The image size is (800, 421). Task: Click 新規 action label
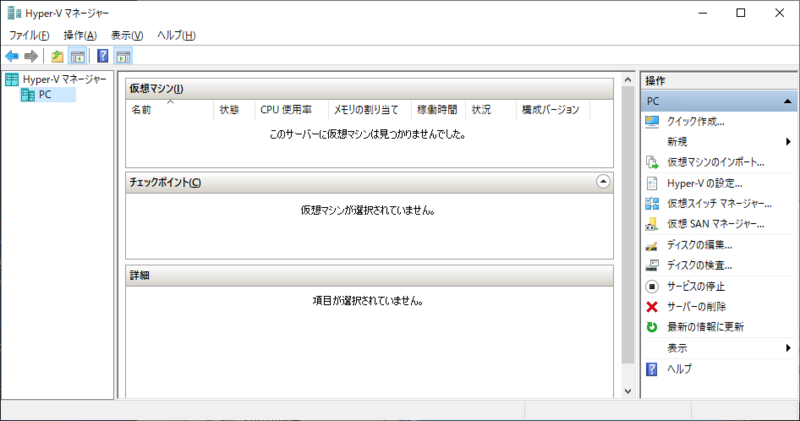[x=677, y=142]
